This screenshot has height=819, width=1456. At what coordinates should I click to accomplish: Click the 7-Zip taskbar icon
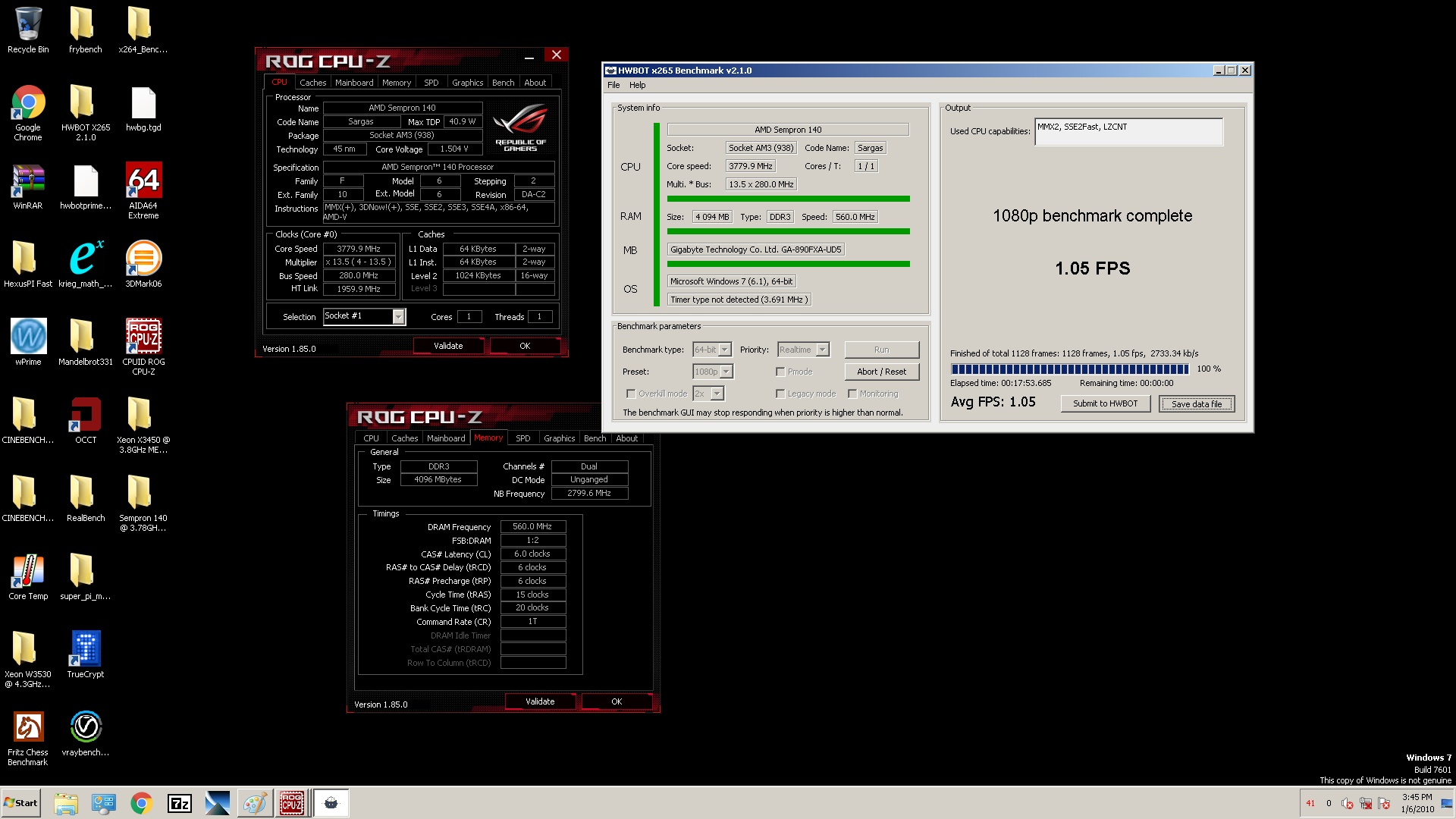pyautogui.click(x=179, y=803)
